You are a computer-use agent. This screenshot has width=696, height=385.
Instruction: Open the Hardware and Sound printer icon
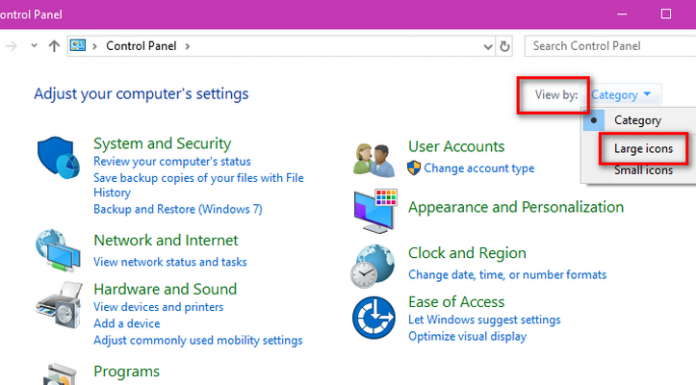pyautogui.click(x=59, y=306)
